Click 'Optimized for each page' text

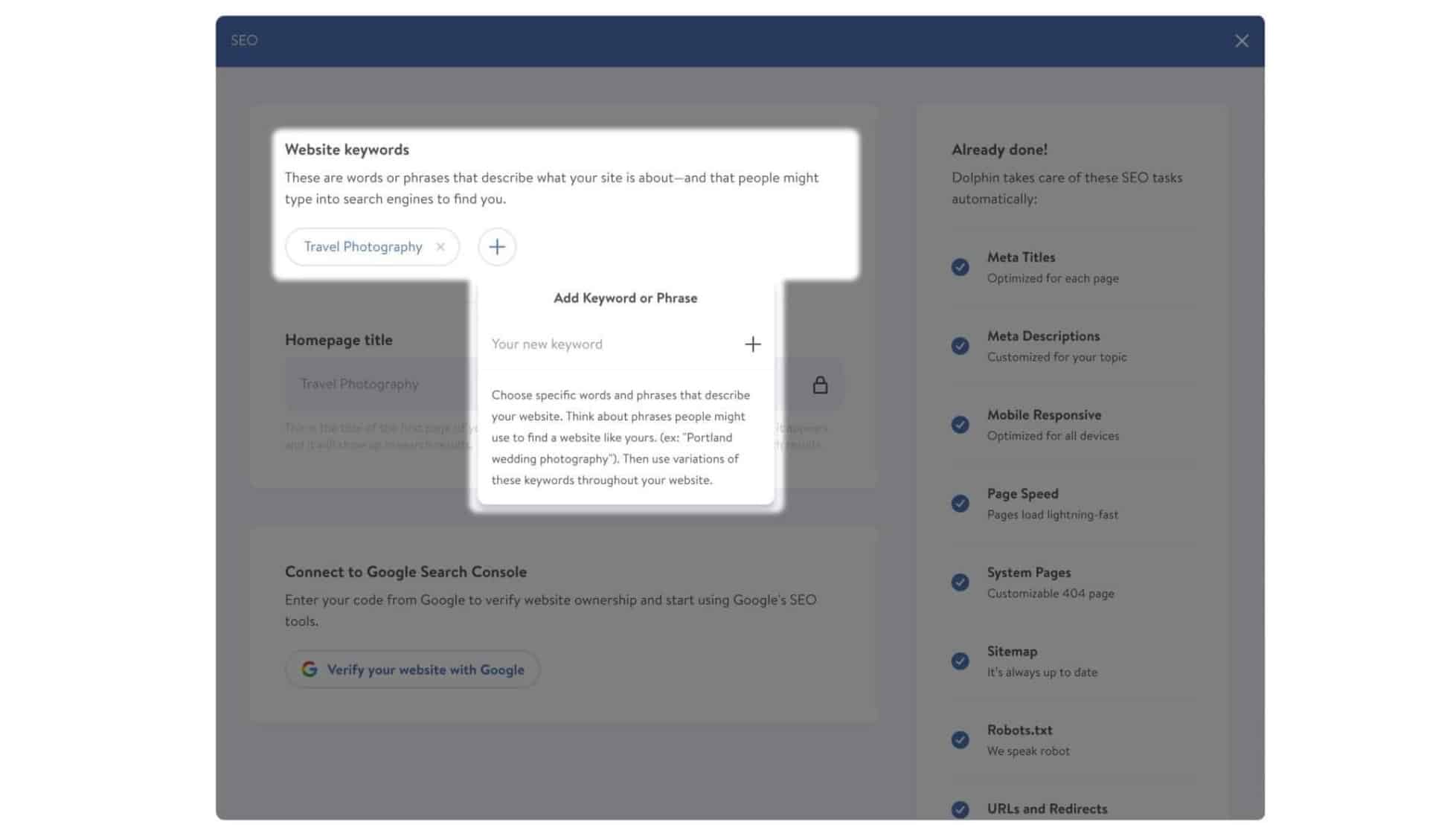tap(1053, 278)
